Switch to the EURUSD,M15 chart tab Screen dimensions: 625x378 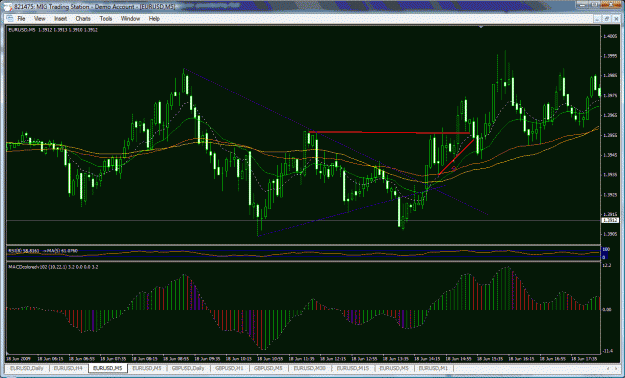[x=353, y=368]
